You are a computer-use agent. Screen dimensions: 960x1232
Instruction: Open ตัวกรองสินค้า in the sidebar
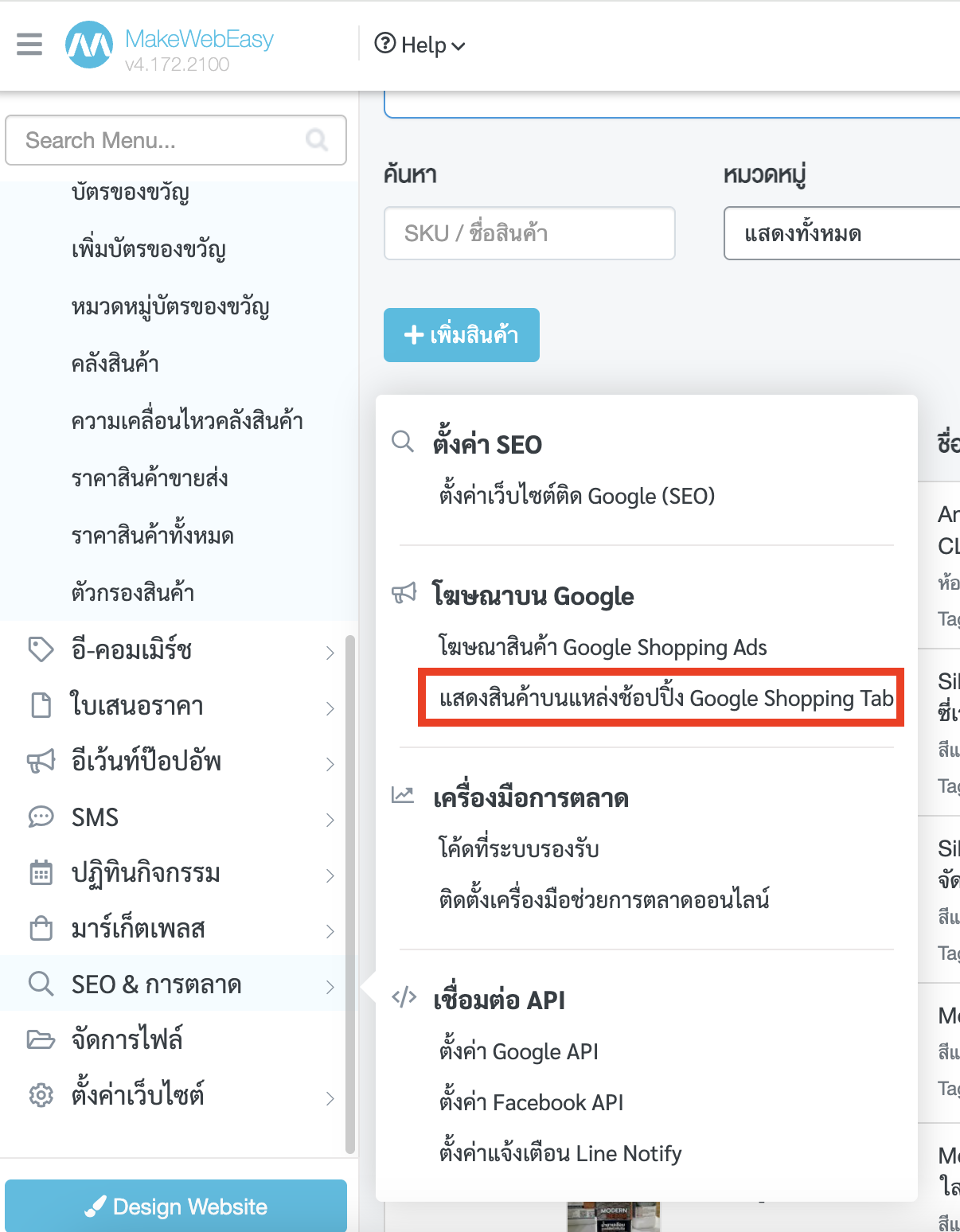point(133,593)
